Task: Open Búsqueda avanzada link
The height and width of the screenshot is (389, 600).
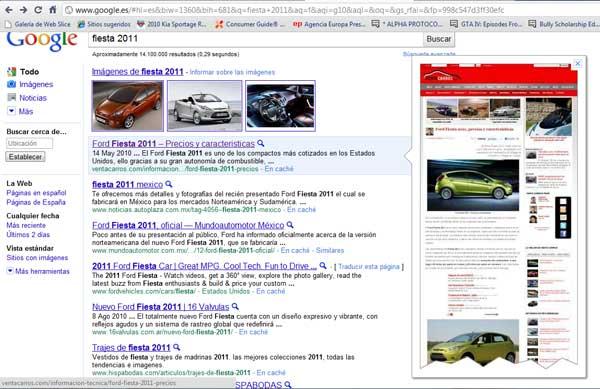Action: [429, 54]
